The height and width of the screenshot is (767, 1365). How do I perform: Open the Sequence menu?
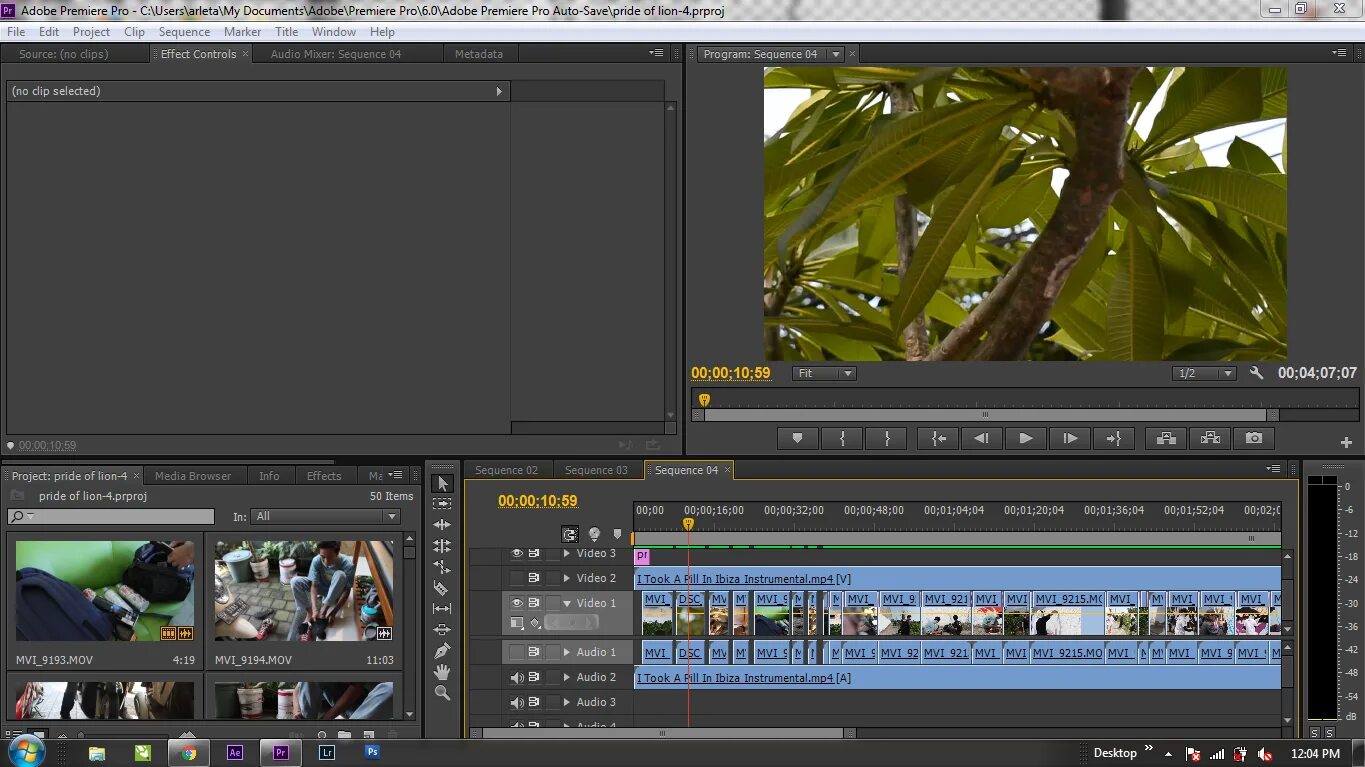184,32
